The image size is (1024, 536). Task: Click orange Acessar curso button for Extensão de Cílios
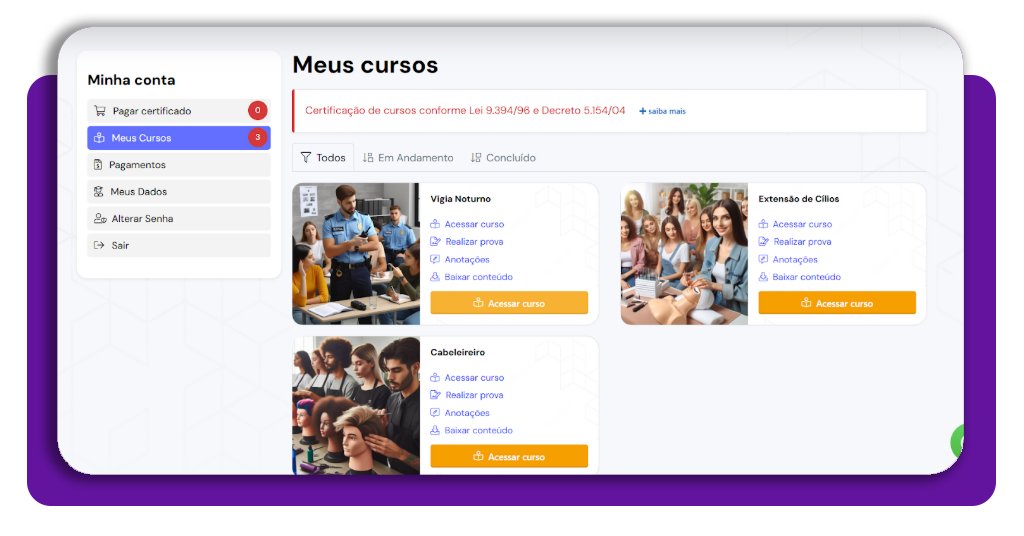[837, 303]
